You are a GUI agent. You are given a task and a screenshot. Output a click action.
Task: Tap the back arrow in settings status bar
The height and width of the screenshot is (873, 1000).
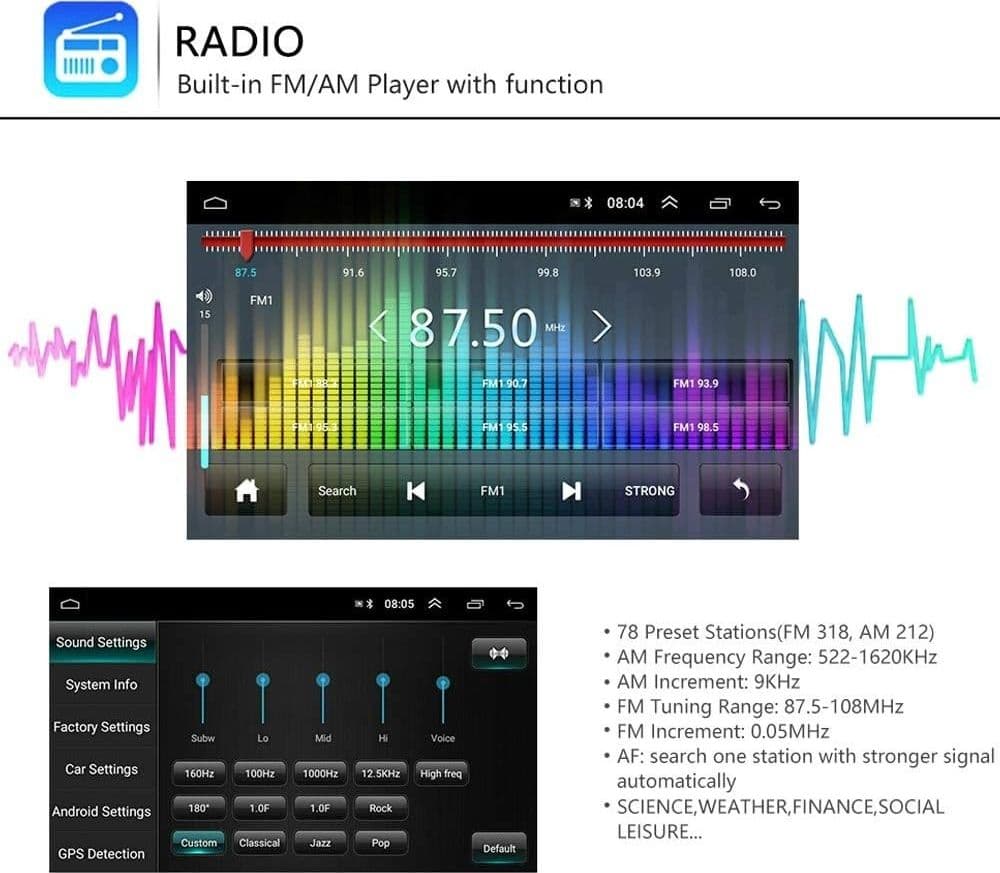point(515,604)
